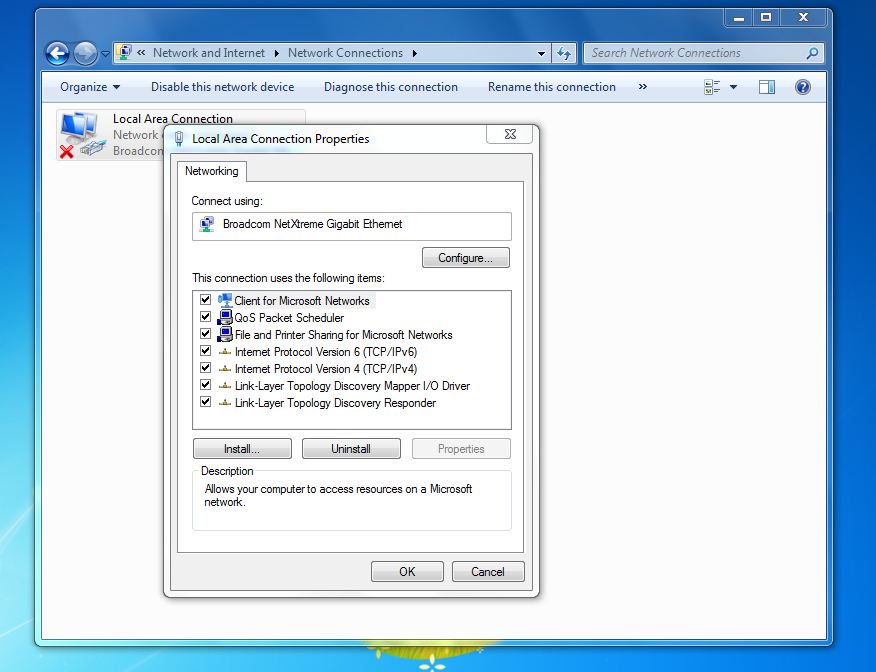Toggle the preview pane icon
The height and width of the screenshot is (672, 876).
(766, 87)
